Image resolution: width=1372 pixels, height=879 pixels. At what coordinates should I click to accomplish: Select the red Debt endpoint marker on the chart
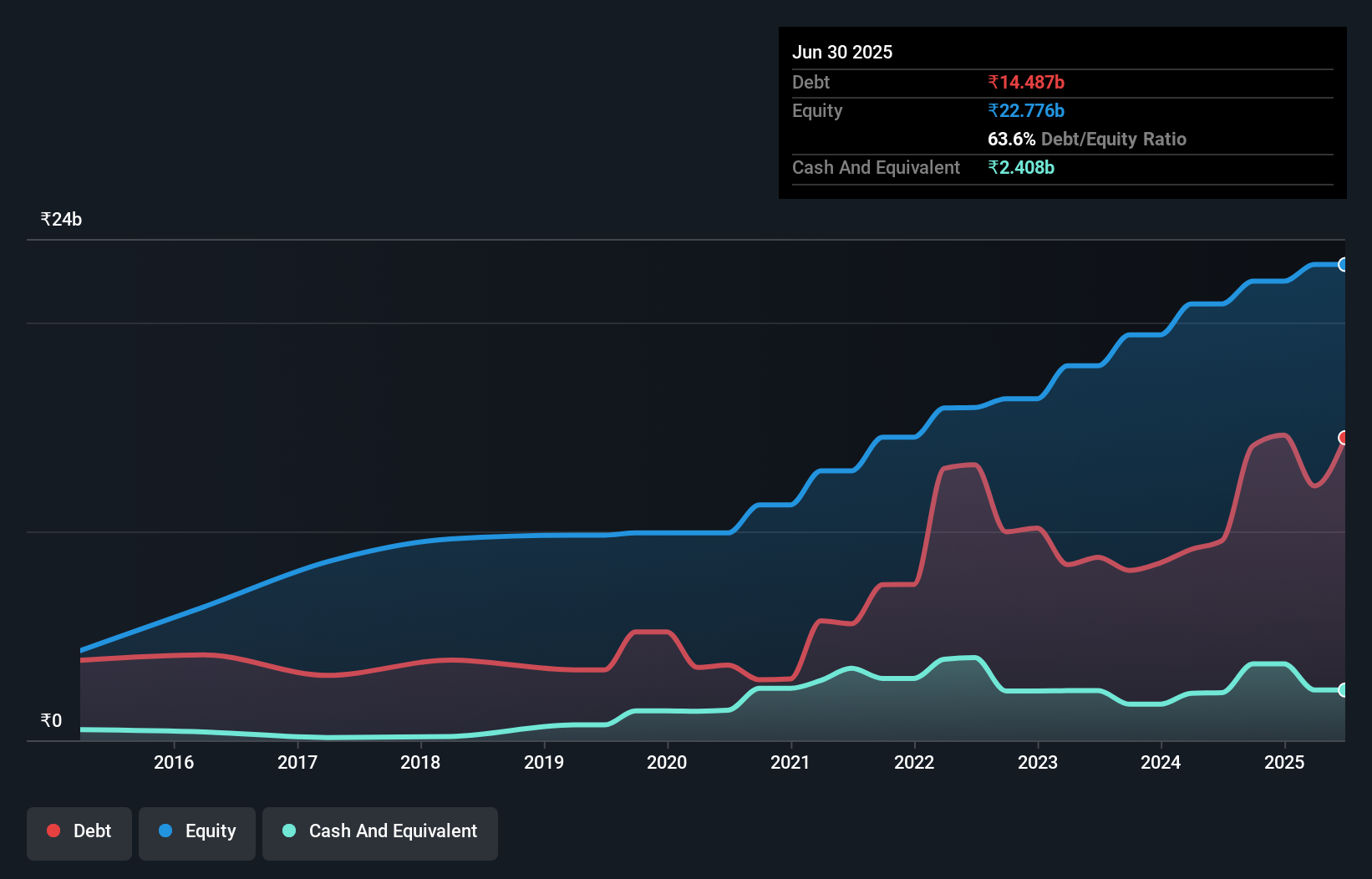click(1344, 436)
